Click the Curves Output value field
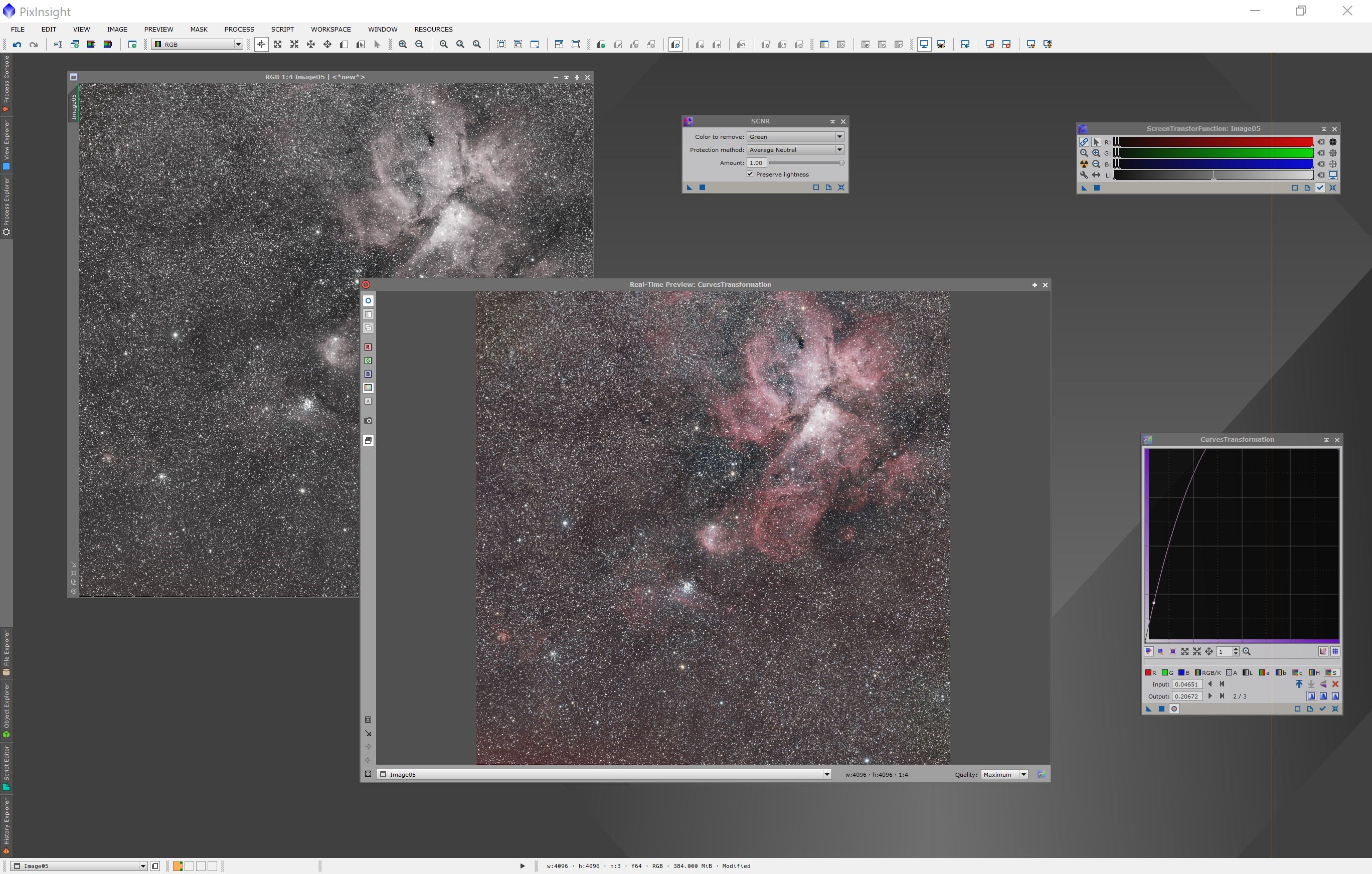The height and width of the screenshot is (874, 1372). [x=1187, y=697]
